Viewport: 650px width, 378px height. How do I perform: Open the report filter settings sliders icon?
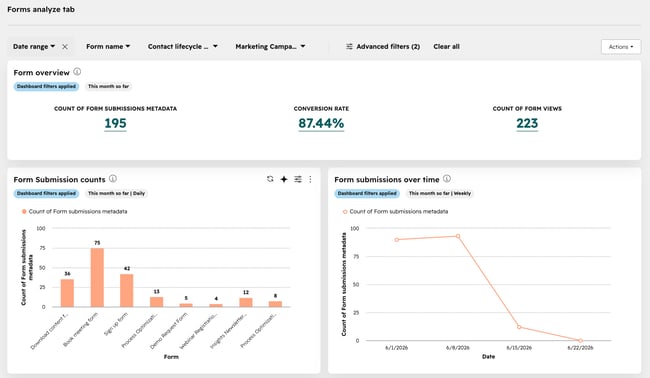[298, 179]
